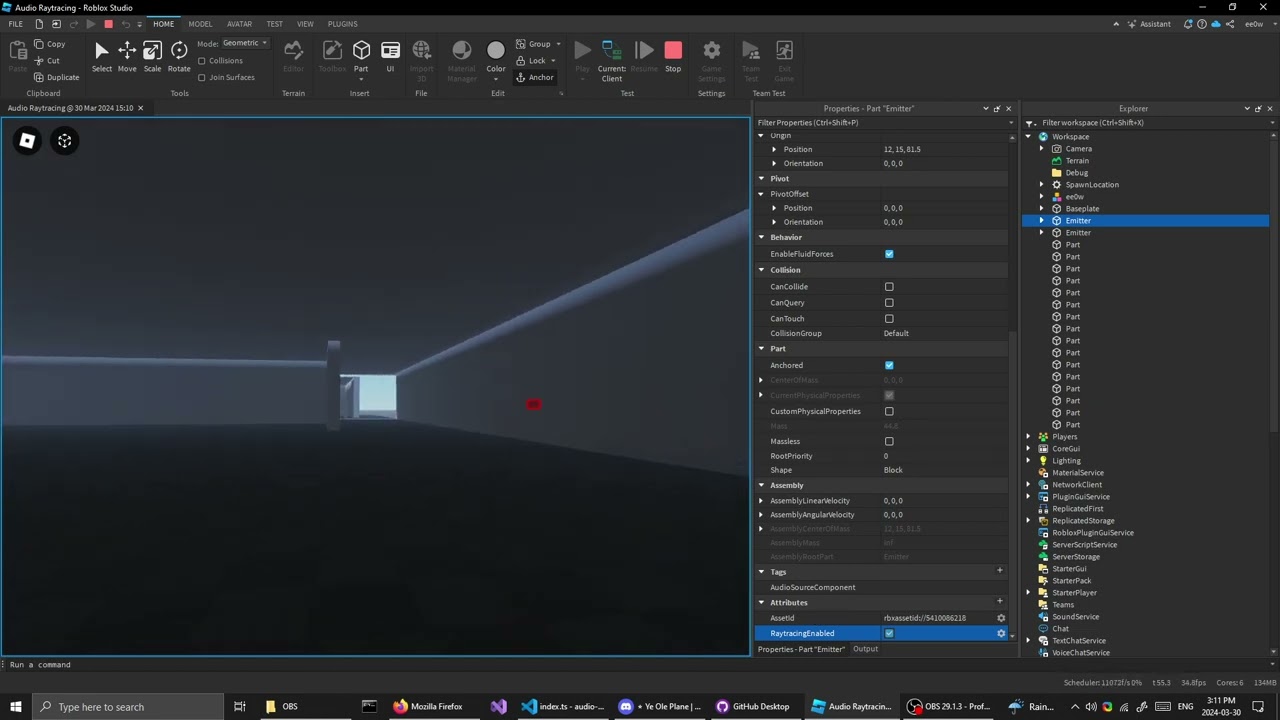Open the Assistant panel
This screenshot has height=720, width=1280.
pyautogui.click(x=1149, y=24)
